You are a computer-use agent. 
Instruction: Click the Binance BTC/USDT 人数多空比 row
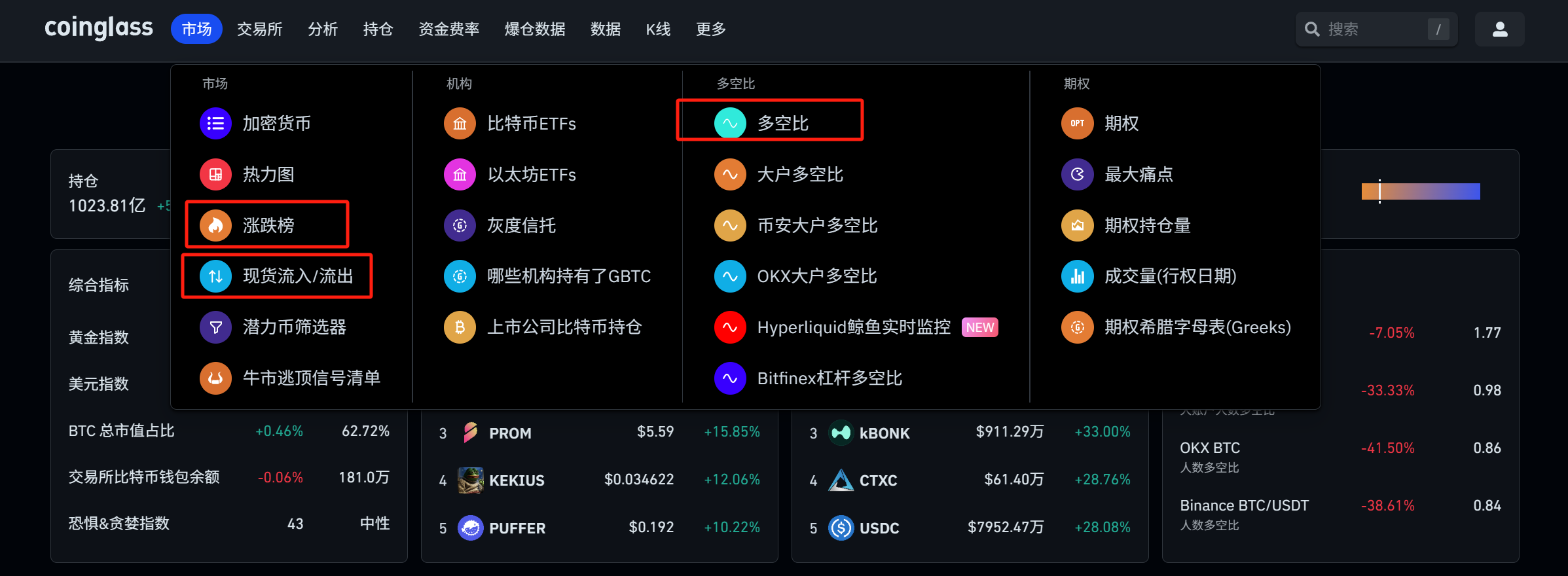1340,514
